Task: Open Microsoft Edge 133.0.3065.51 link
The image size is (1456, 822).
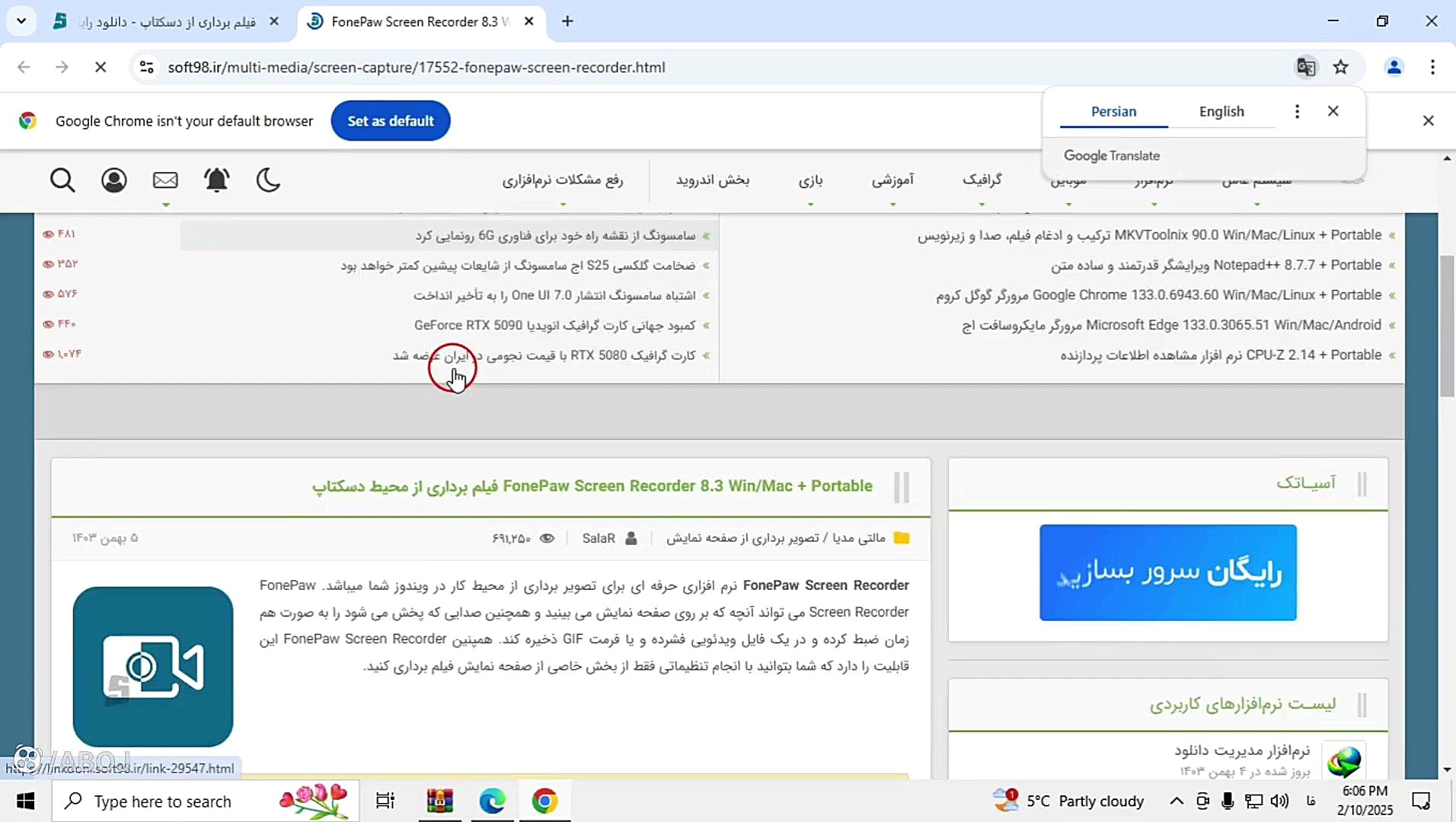Action: (x=1171, y=325)
